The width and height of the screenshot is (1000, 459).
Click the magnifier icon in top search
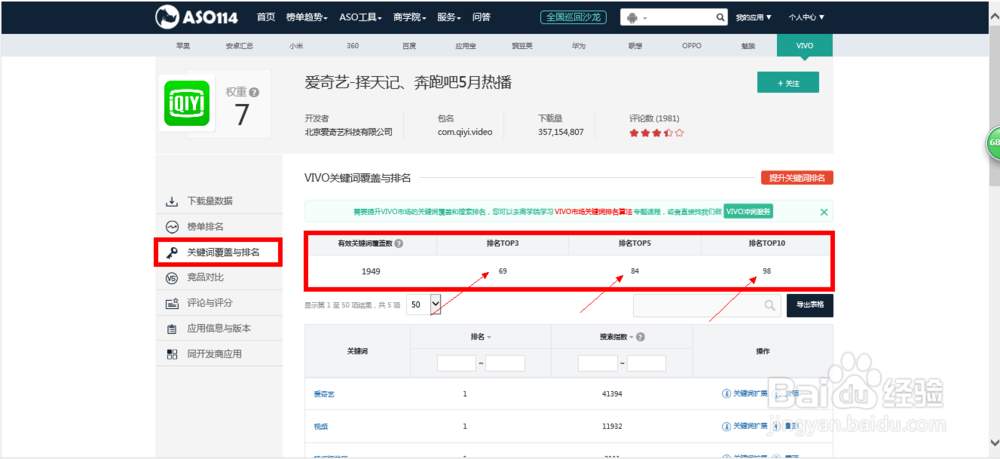(x=720, y=18)
